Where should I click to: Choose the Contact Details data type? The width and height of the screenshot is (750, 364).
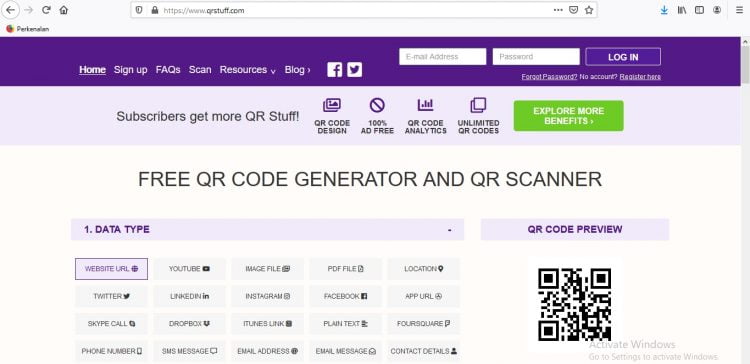tap(424, 351)
